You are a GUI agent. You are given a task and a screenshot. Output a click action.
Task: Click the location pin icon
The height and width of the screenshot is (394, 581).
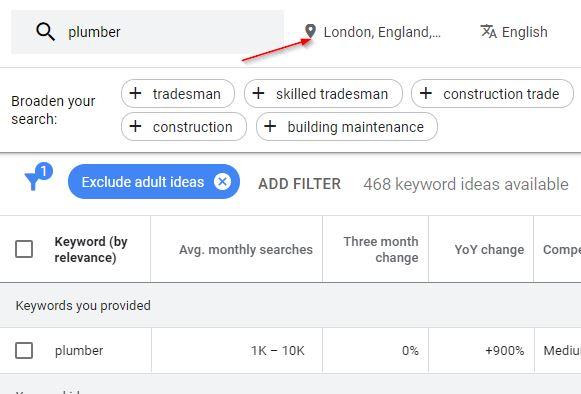tap(310, 32)
